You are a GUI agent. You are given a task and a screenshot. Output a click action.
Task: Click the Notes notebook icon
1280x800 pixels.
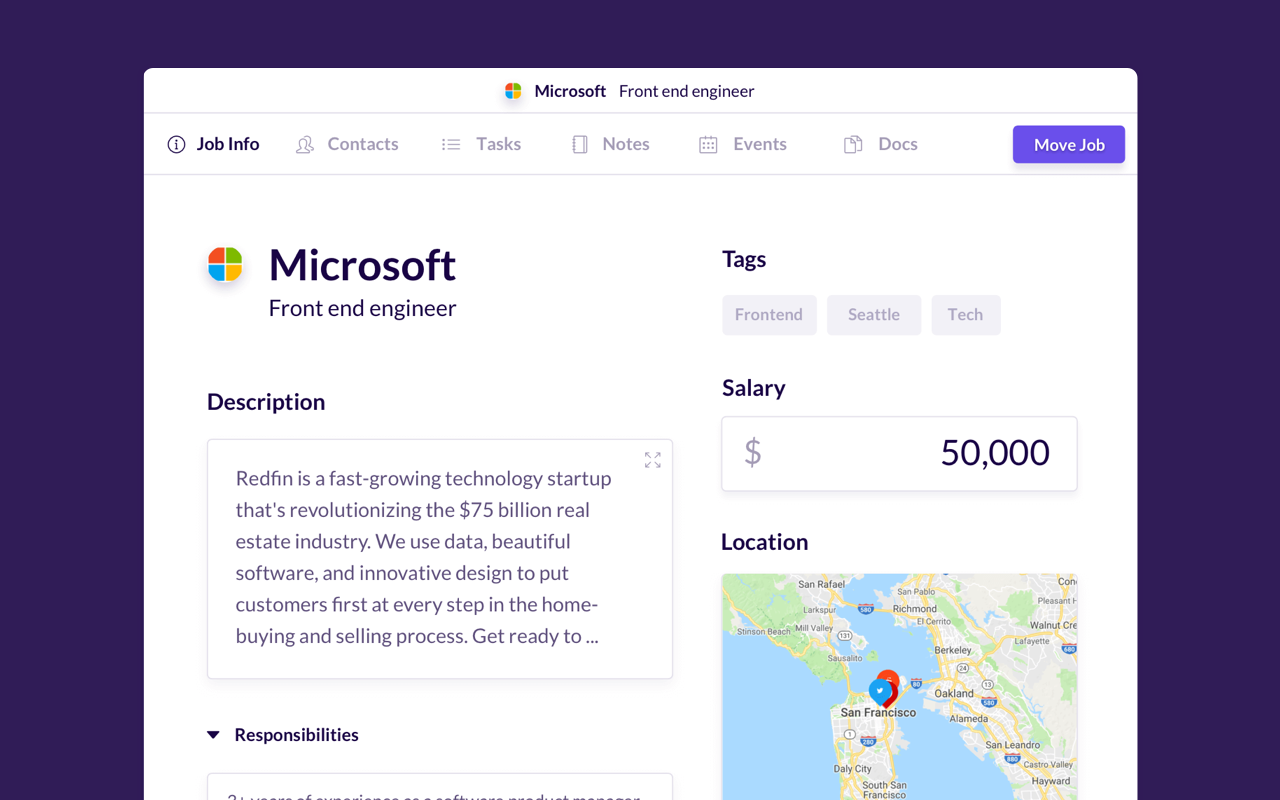(x=580, y=145)
